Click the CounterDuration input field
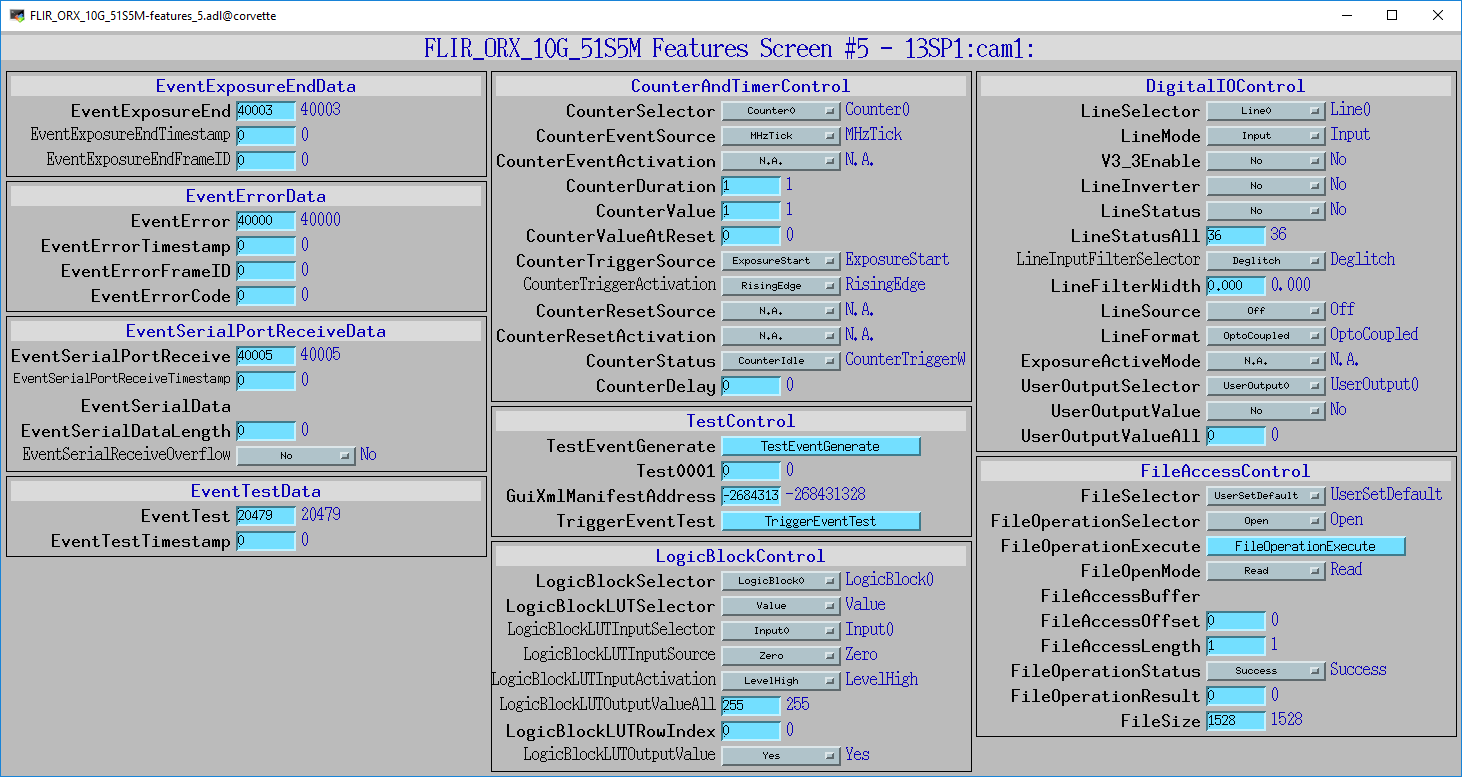 [751, 186]
